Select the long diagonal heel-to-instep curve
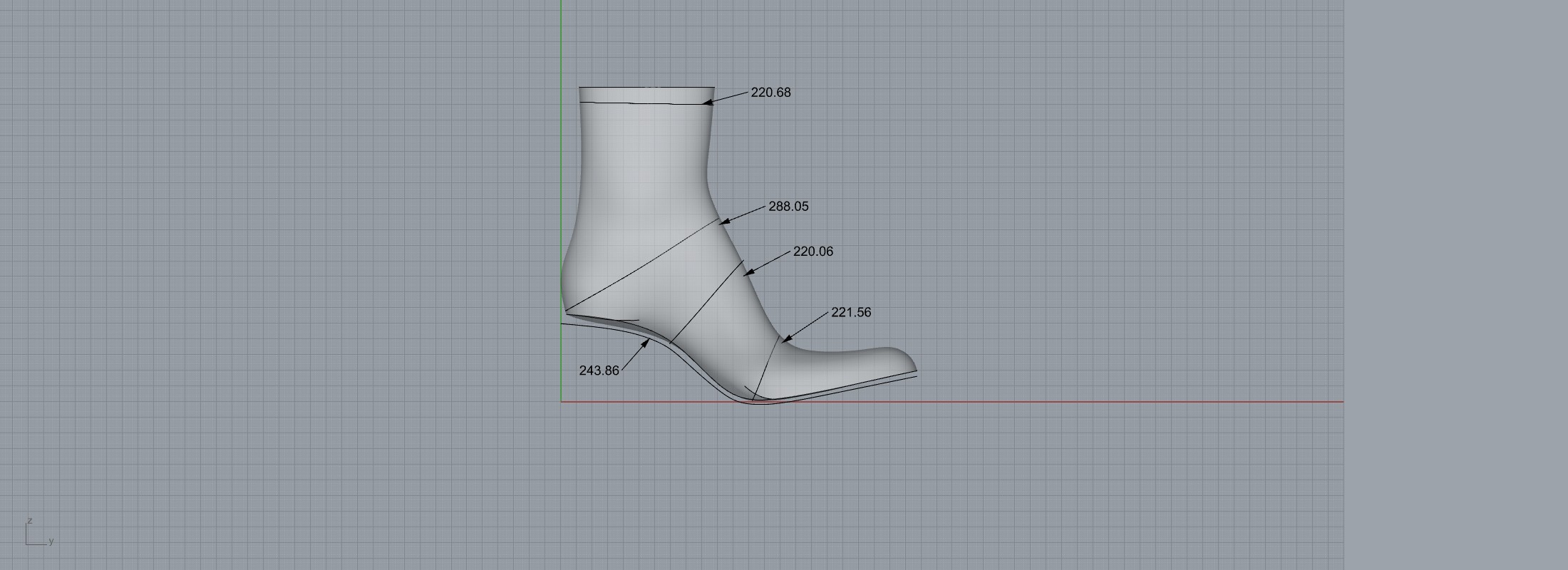The height and width of the screenshot is (570, 1568). point(641,266)
